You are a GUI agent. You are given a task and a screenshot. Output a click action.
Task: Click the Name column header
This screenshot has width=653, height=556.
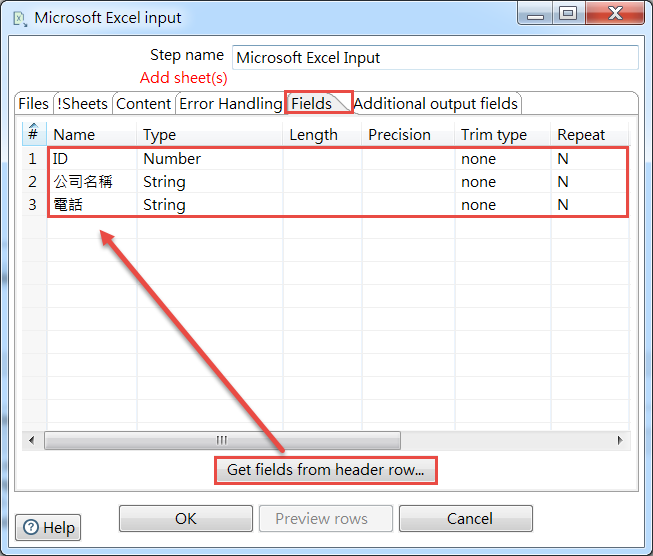(92, 135)
